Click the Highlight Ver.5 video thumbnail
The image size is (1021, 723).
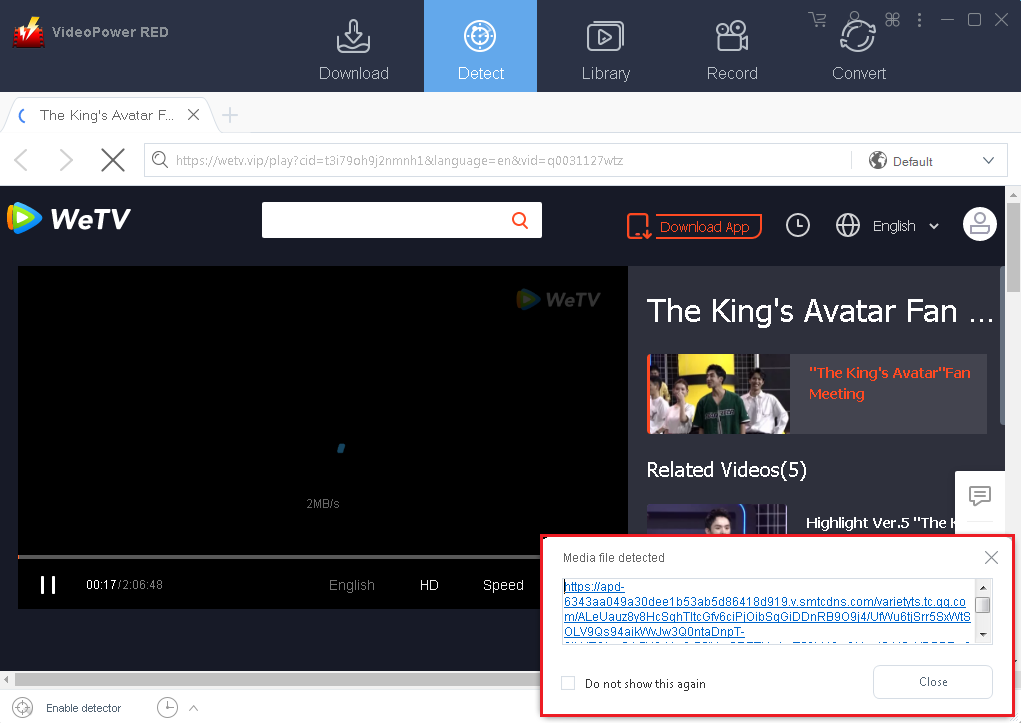[x=717, y=518]
